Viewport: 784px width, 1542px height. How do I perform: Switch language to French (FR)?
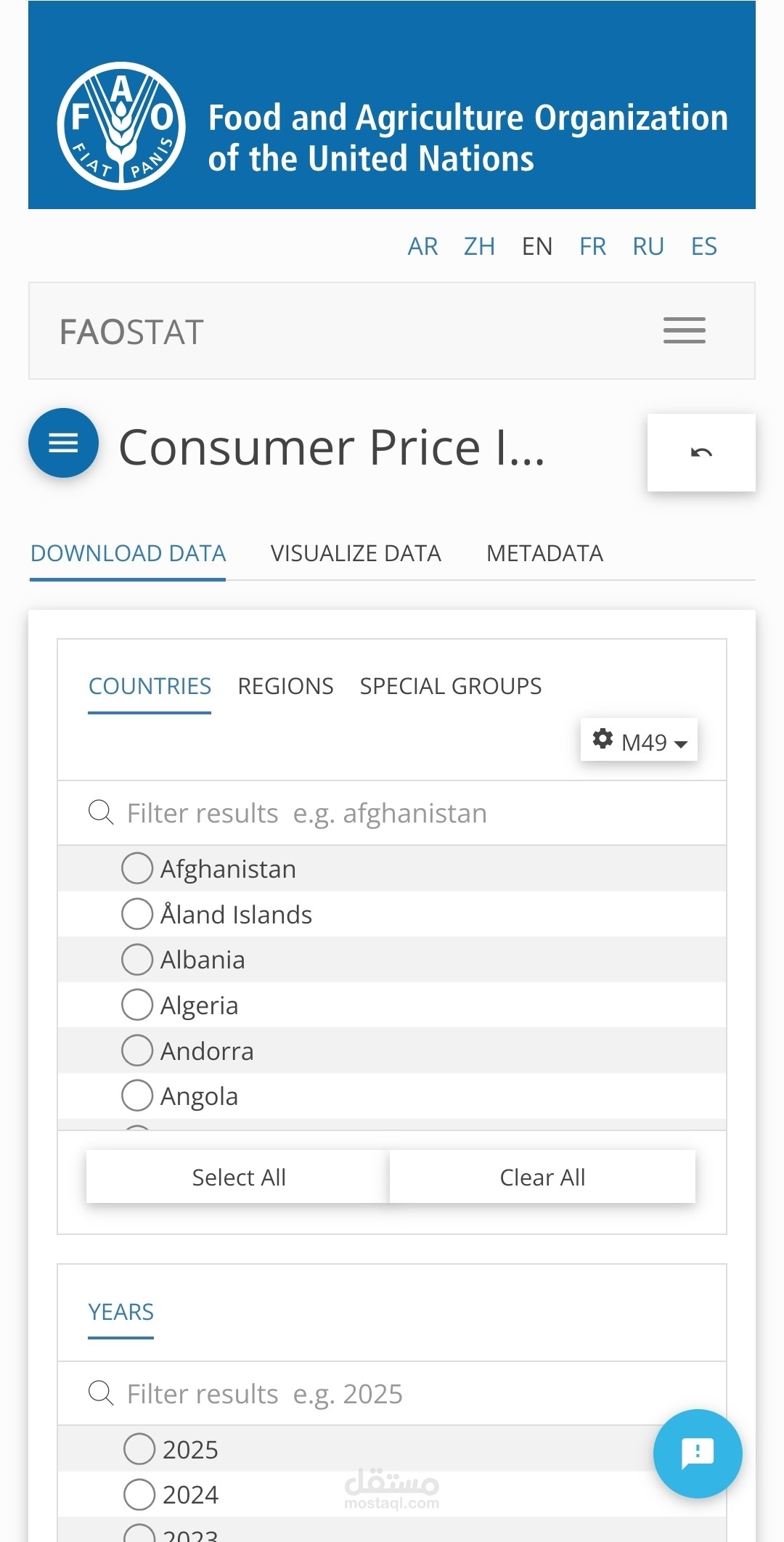[x=592, y=247]
